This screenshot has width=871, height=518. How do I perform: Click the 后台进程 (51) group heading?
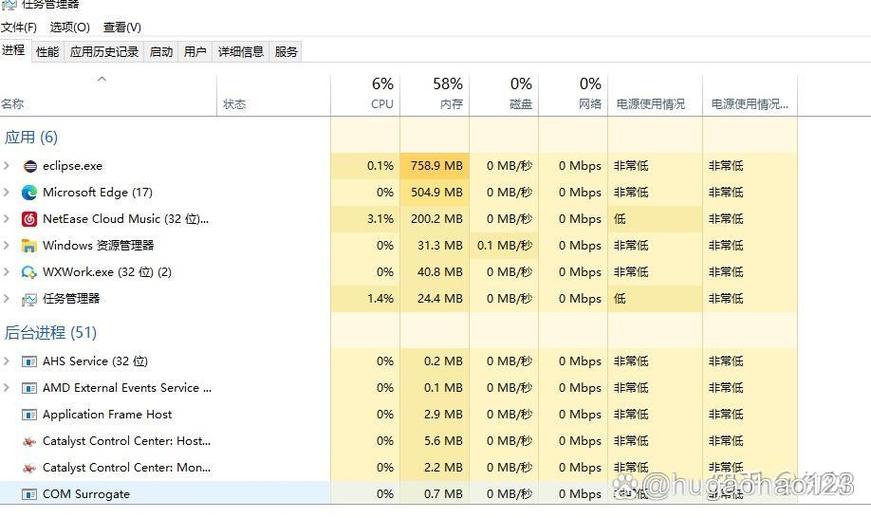[x=51, y=333]
